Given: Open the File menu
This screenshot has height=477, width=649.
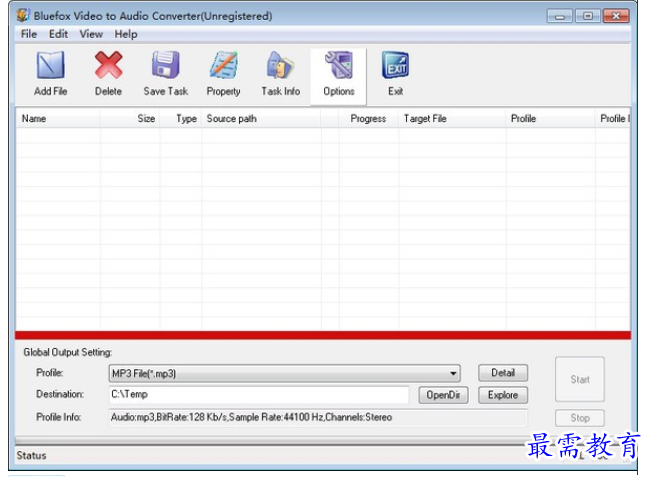Looking at the screenshot, I should [x=29, y=34].
